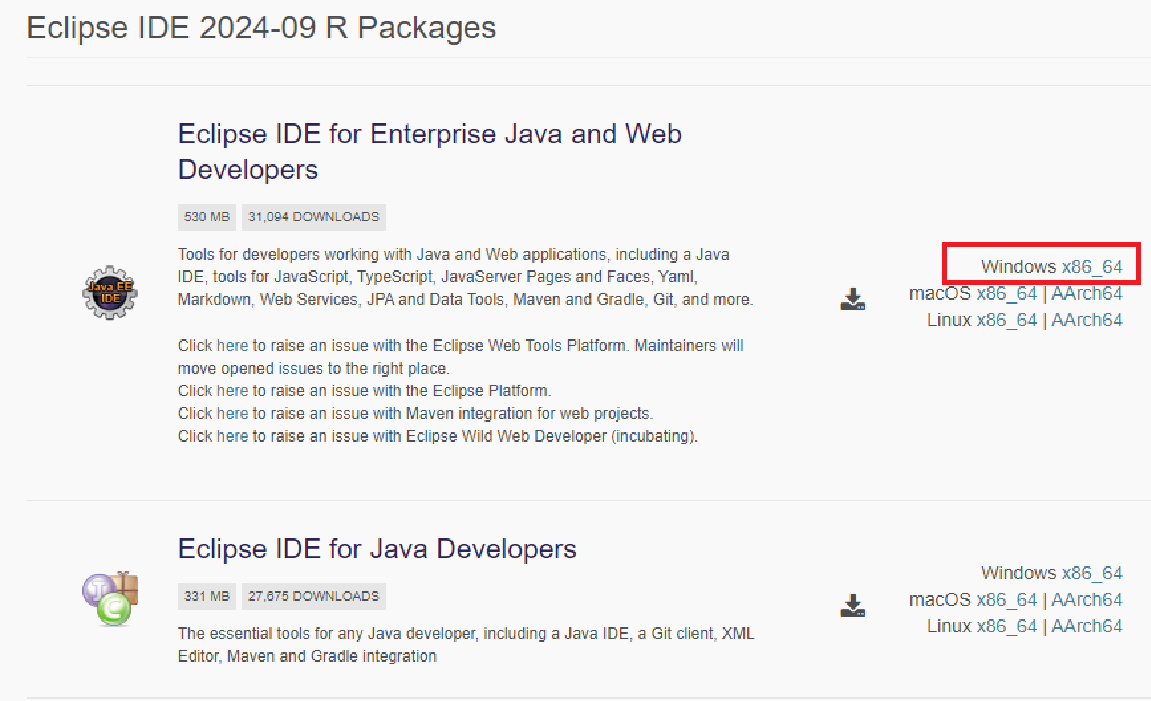
Task: Download Linux x86_64 for the Java Developers package
Action: [1006, 626]
